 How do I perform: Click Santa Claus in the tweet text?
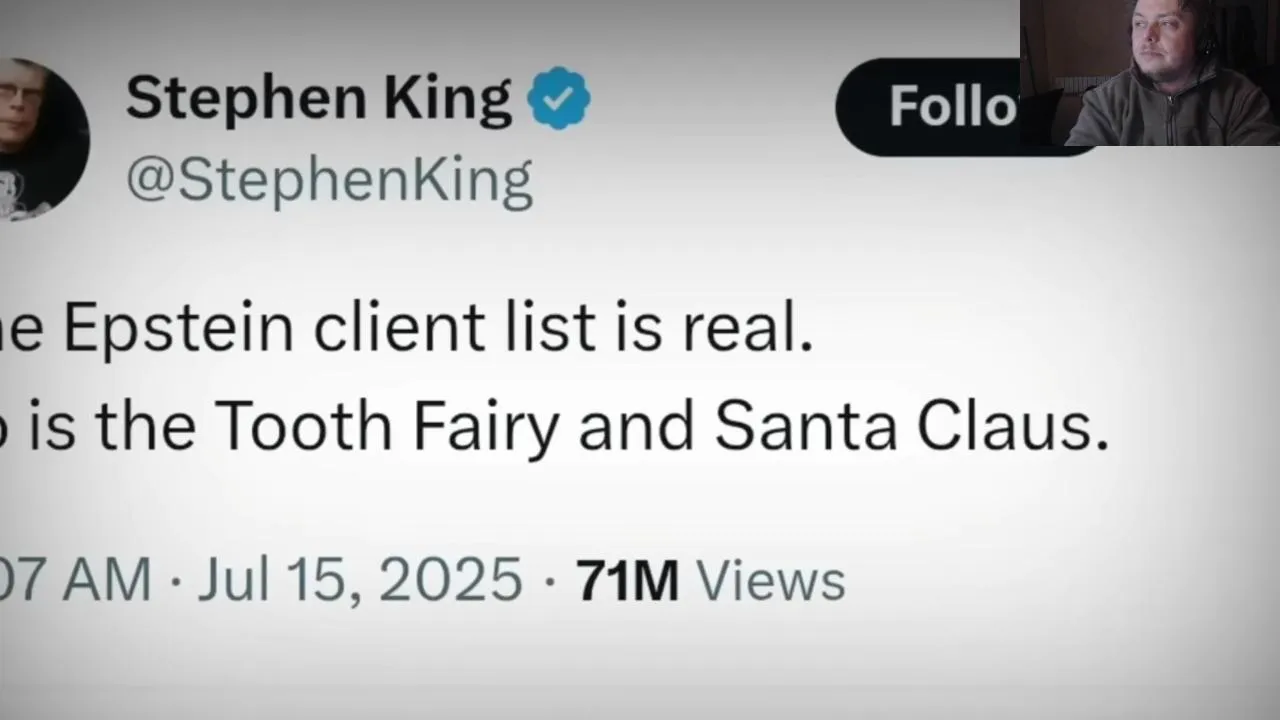pos(912,426)
